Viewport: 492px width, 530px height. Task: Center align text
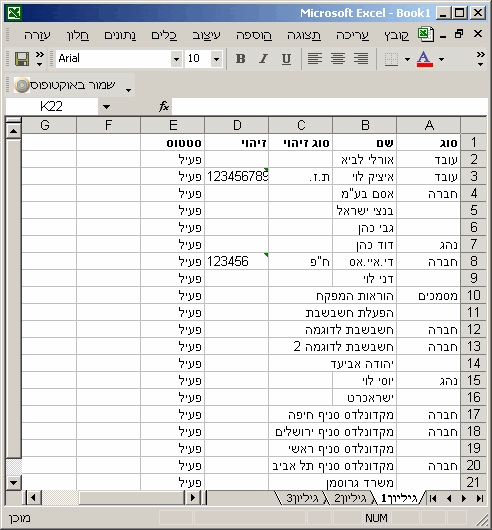tap(338, 59)
